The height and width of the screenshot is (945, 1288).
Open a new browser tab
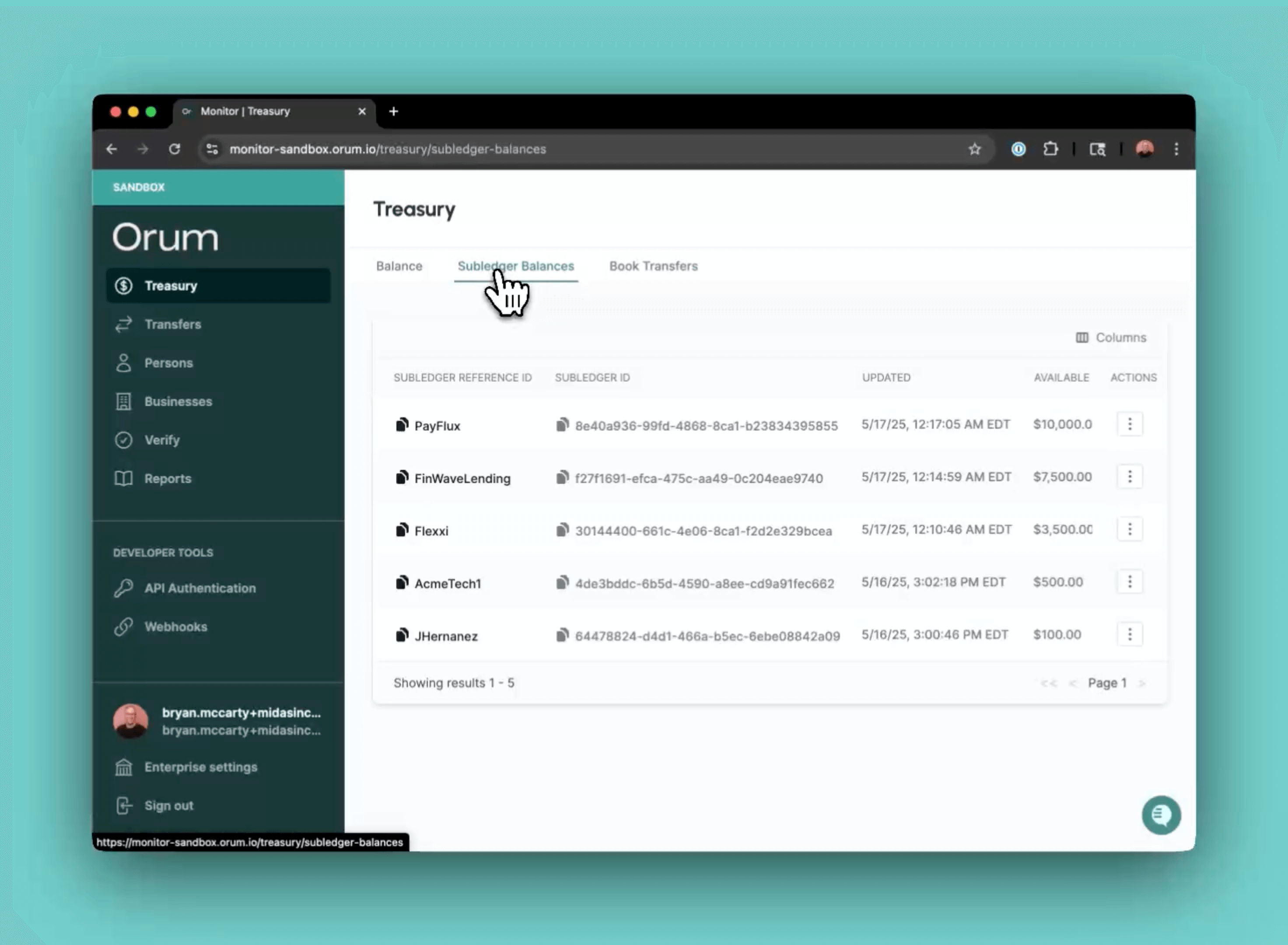(393, 112)
